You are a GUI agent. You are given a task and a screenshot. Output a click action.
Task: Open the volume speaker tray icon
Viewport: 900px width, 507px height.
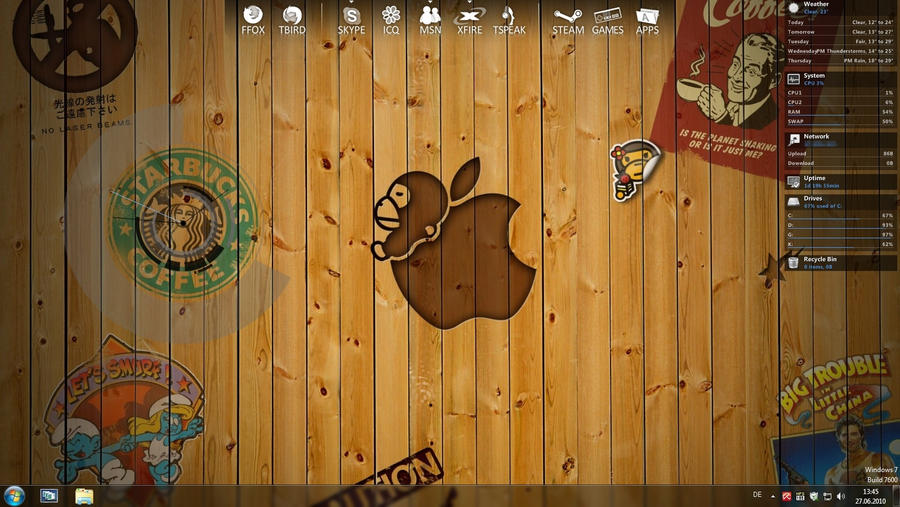[841, 496]
